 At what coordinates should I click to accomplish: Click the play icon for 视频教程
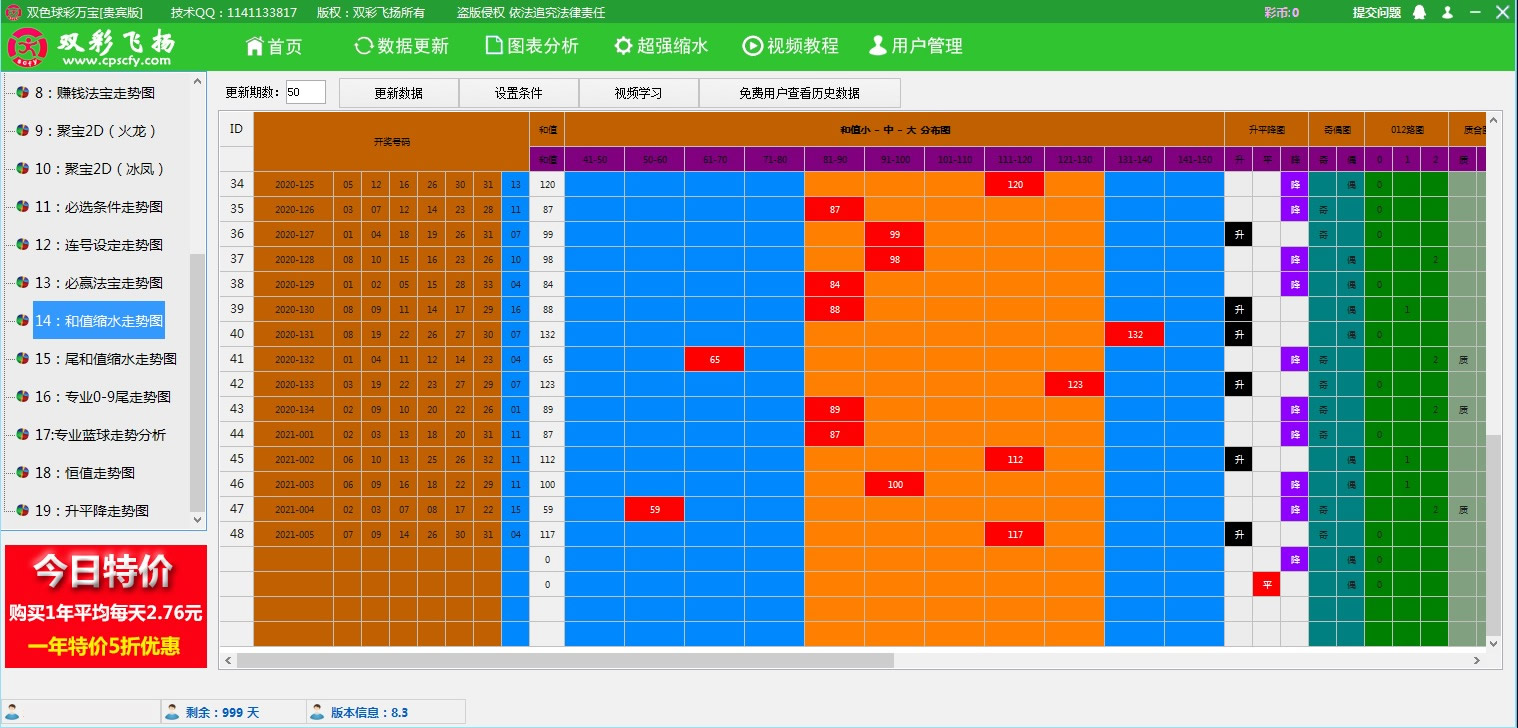(x=752, y=46)
